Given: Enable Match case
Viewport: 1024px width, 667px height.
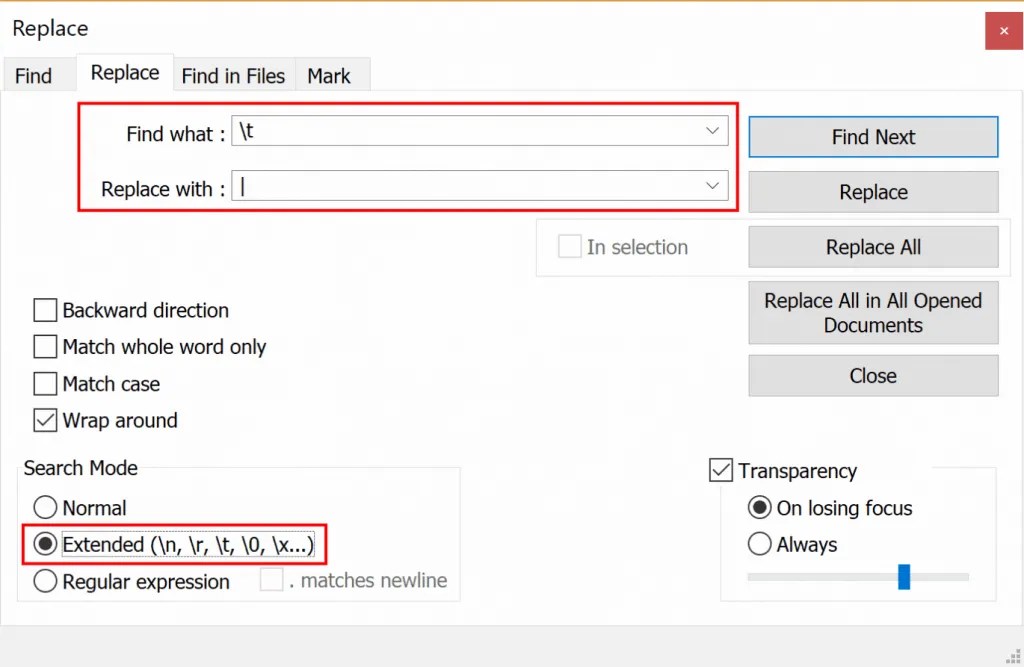Looking at the screenshot, I should point(45,384).
